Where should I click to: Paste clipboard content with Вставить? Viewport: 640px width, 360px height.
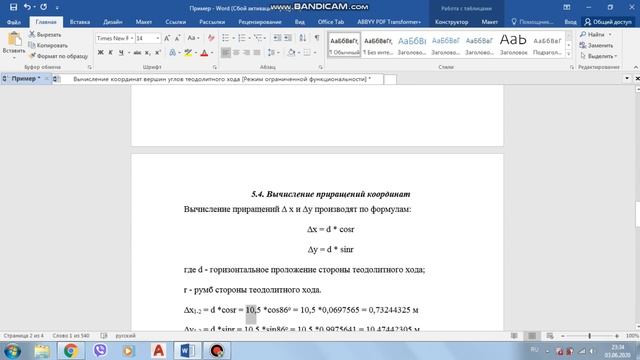coord(14,44)
